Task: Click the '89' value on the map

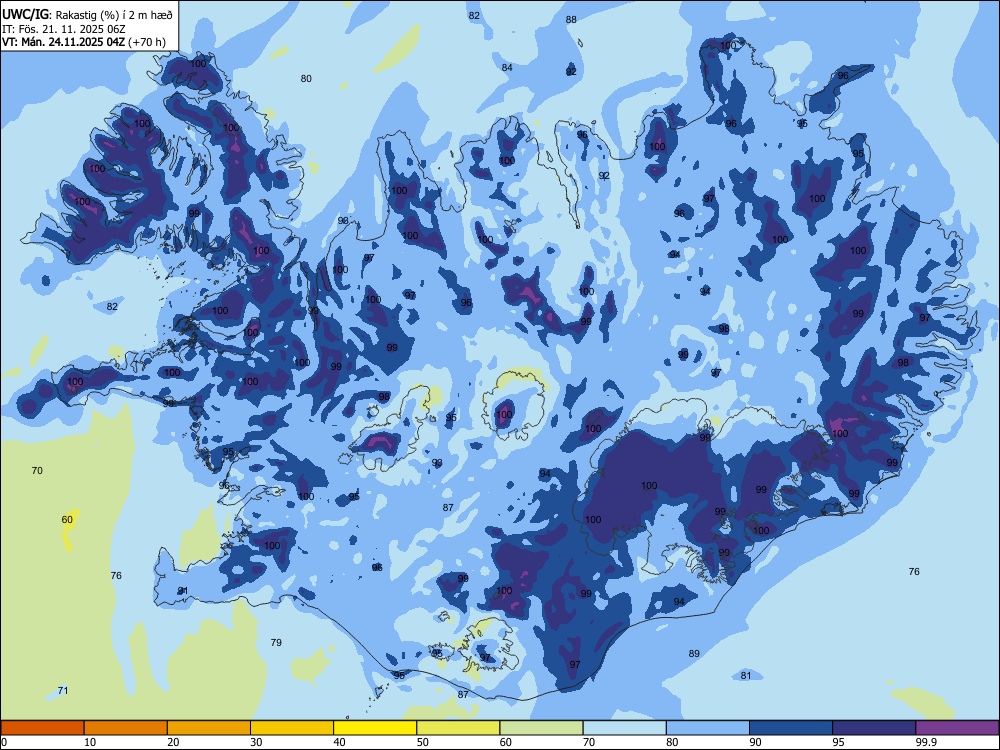Action: click(695, 653)
